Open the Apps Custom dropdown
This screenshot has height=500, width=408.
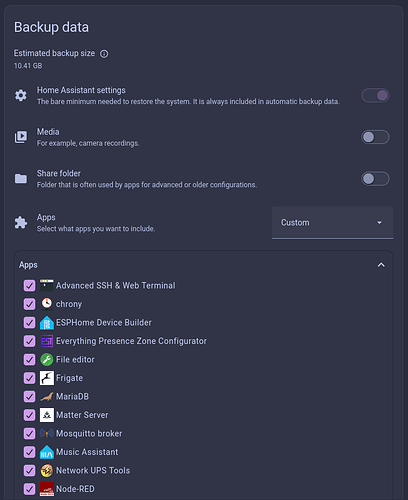click(x=332, y=223)
